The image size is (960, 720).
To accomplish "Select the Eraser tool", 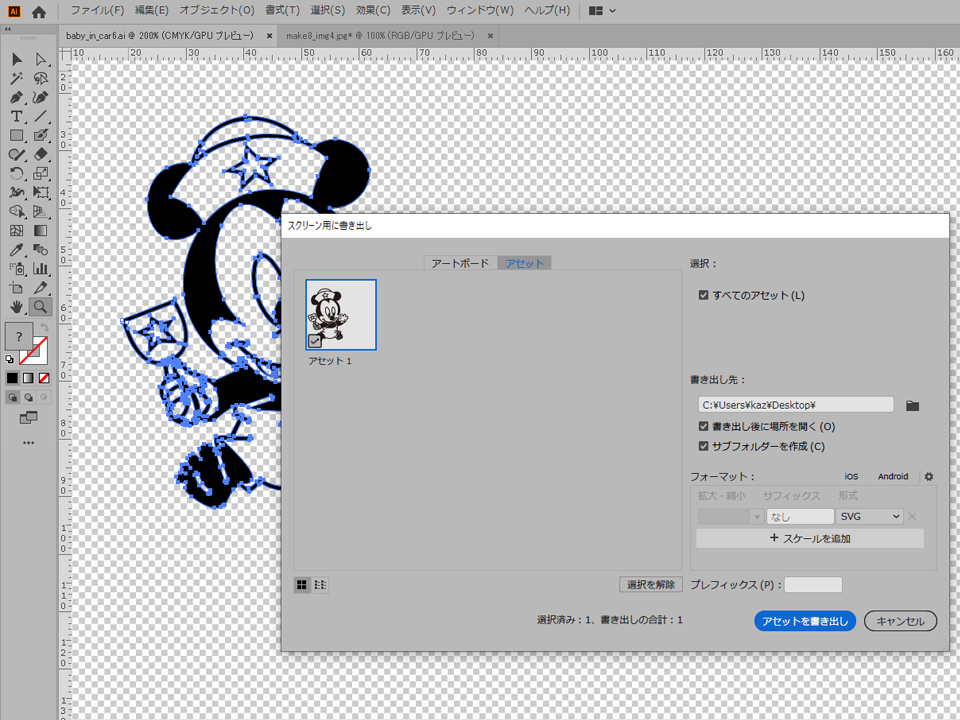I will click(x=40, y=154).
